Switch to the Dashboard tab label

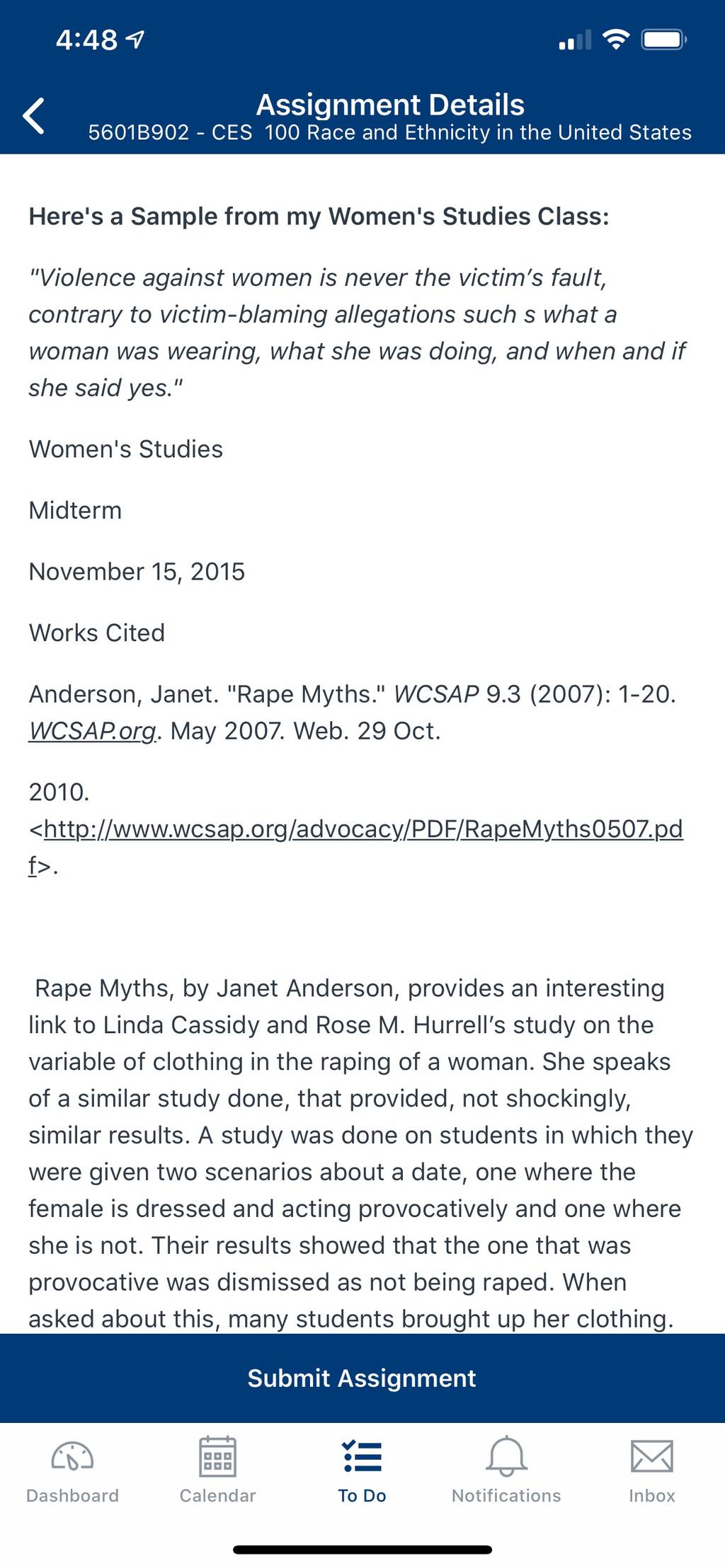click(x=72, y=1495)
